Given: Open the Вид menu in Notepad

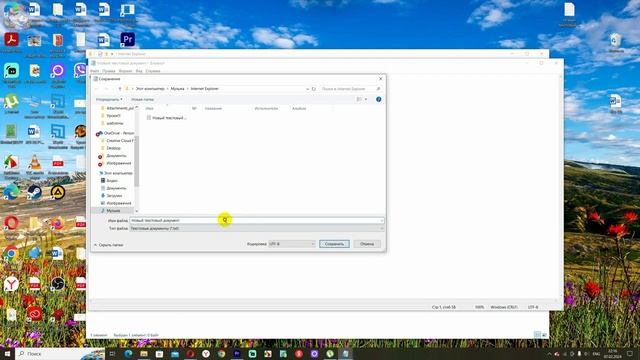Looking at the screenshot, I should pos(139,71).
